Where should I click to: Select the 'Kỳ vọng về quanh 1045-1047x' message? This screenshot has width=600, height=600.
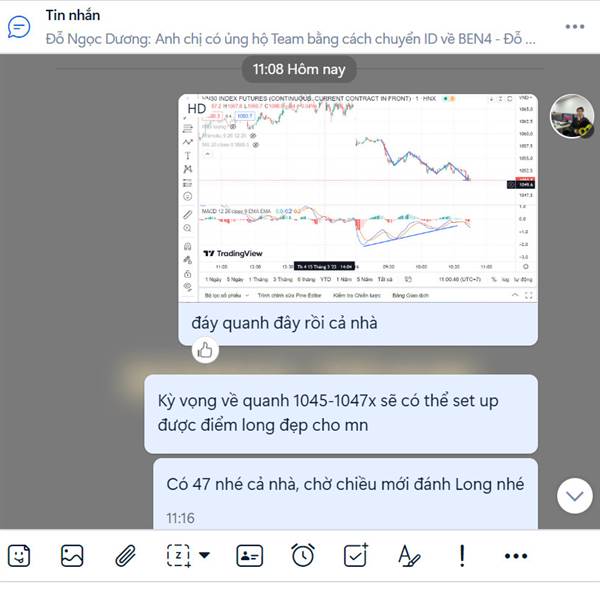tap(341, 414)
